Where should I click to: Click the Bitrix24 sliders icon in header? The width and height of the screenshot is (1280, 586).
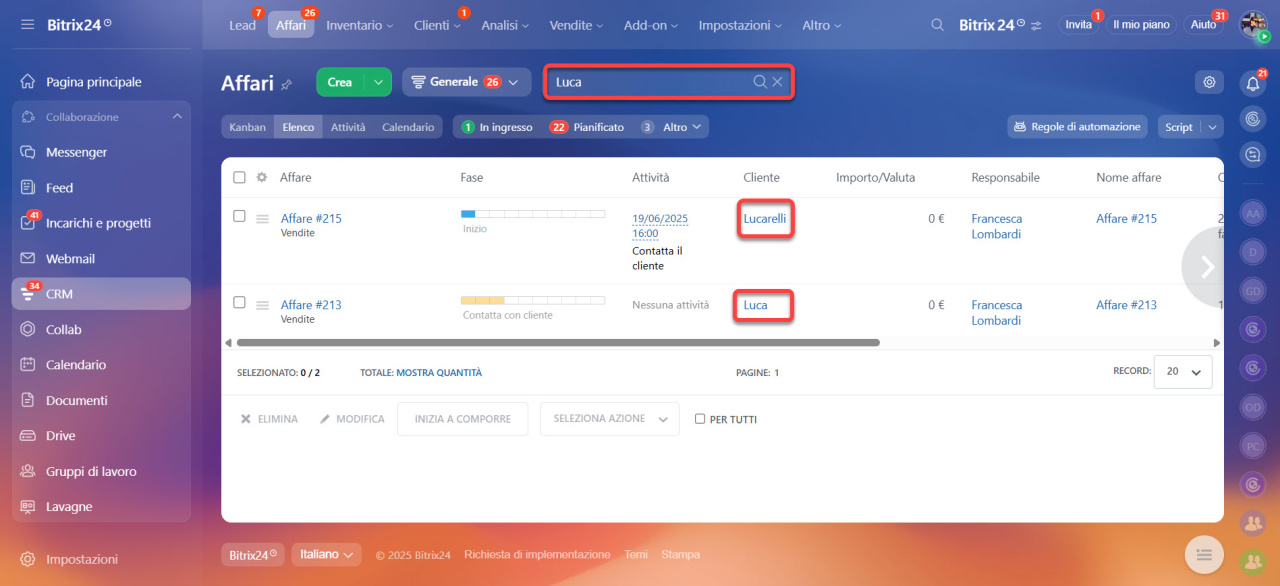pos(1036,25)
